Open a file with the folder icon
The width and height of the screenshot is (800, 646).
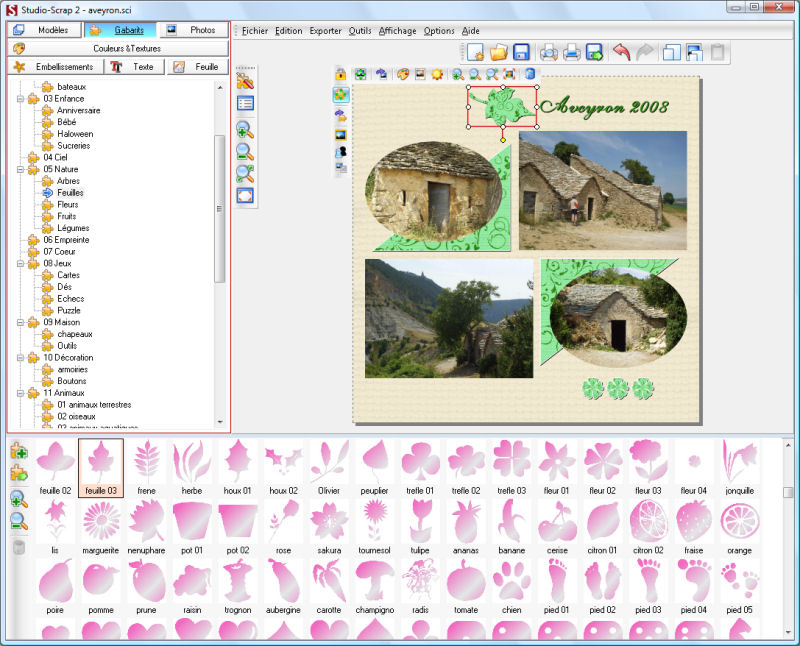[x=498, y=52]
